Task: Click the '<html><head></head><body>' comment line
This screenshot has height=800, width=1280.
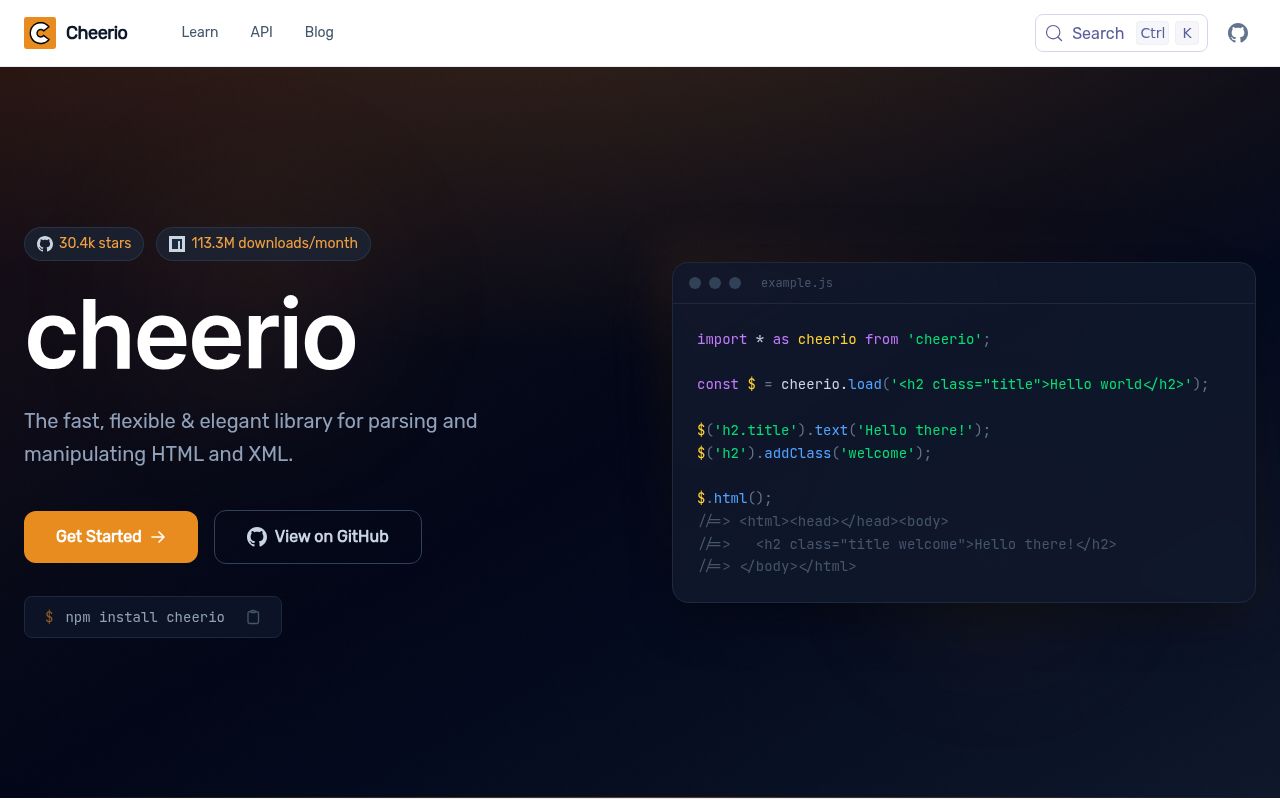Action: click(x=823, y=521)
